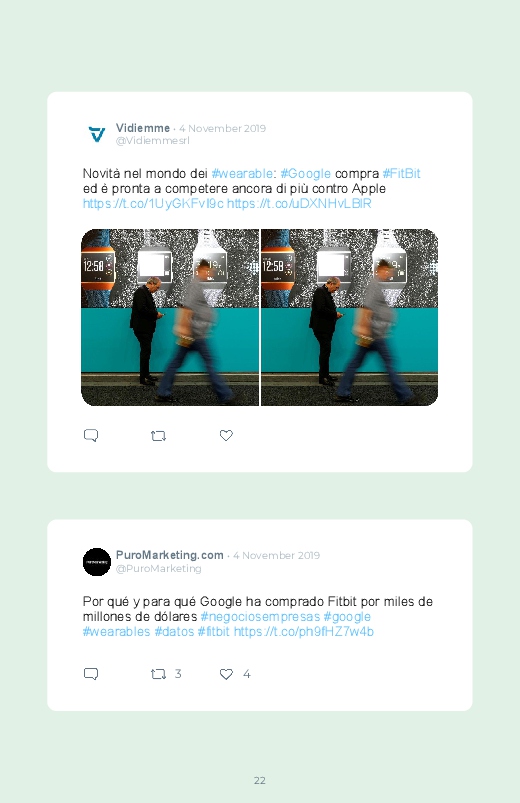Click the reply icon on Vidiemme tweet
520x803 pixels.
coord(91,435)
